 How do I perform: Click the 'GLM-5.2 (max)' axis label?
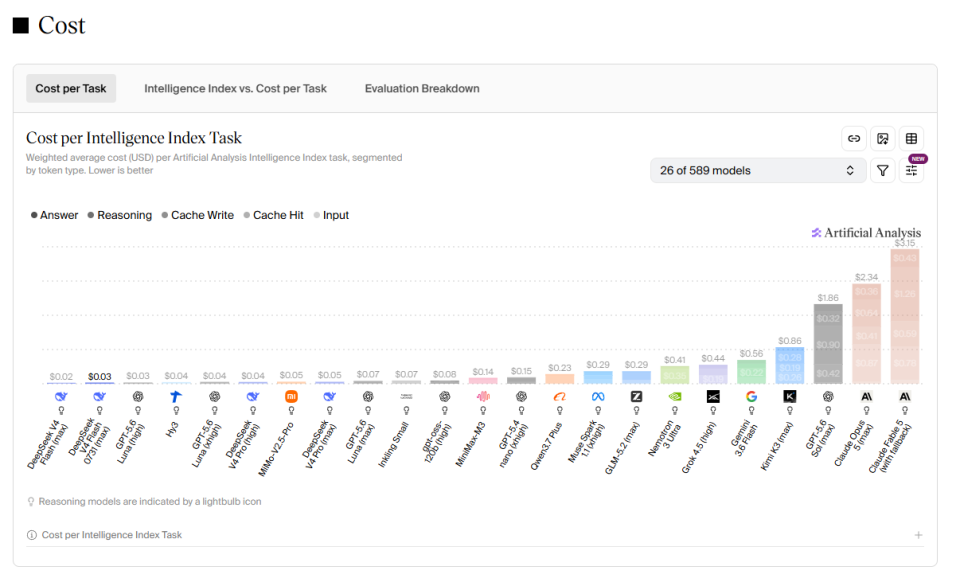623,447
